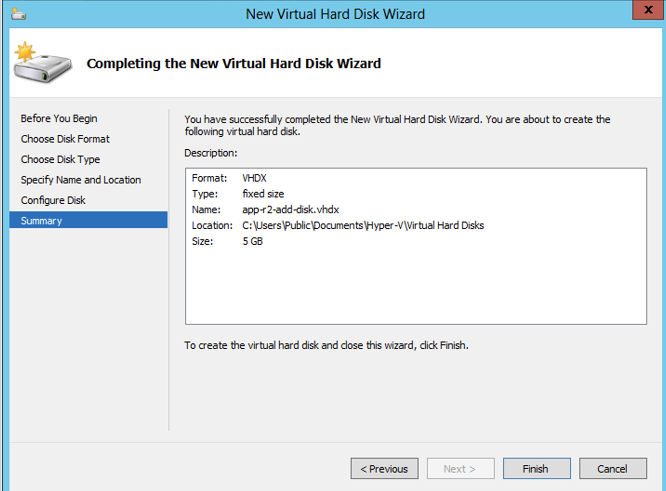
Task: Click the 'fixed size' type value
Action: (x=263, y=194)
